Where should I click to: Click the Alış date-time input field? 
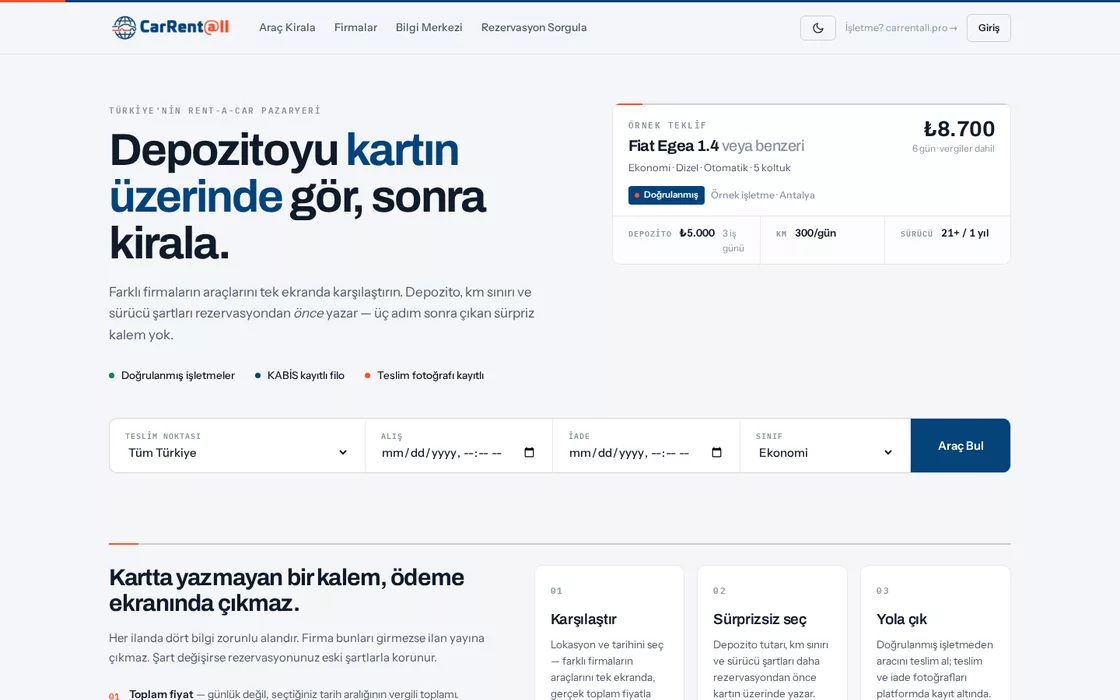point(458,452)
